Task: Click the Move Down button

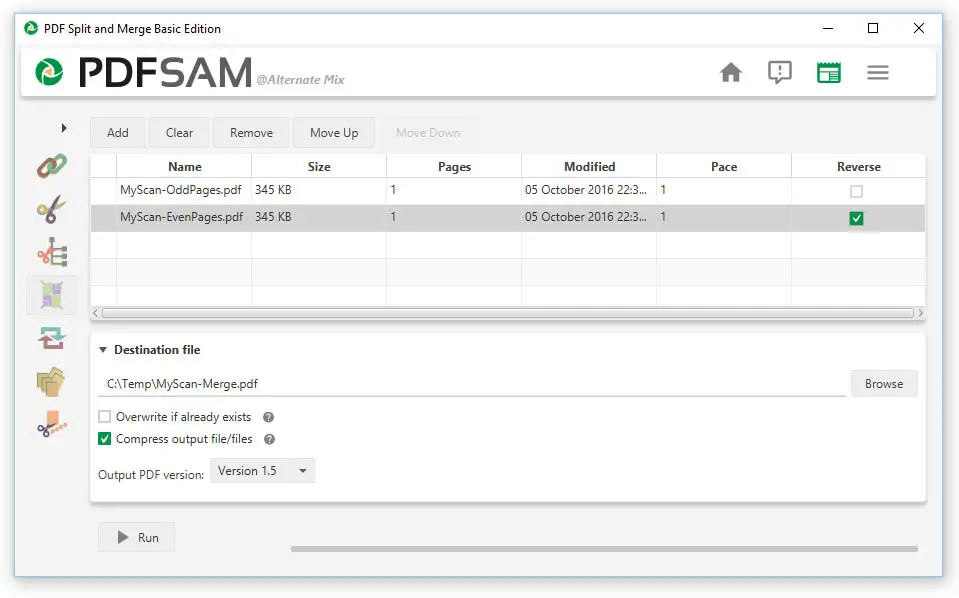Action: click(428, 133)
